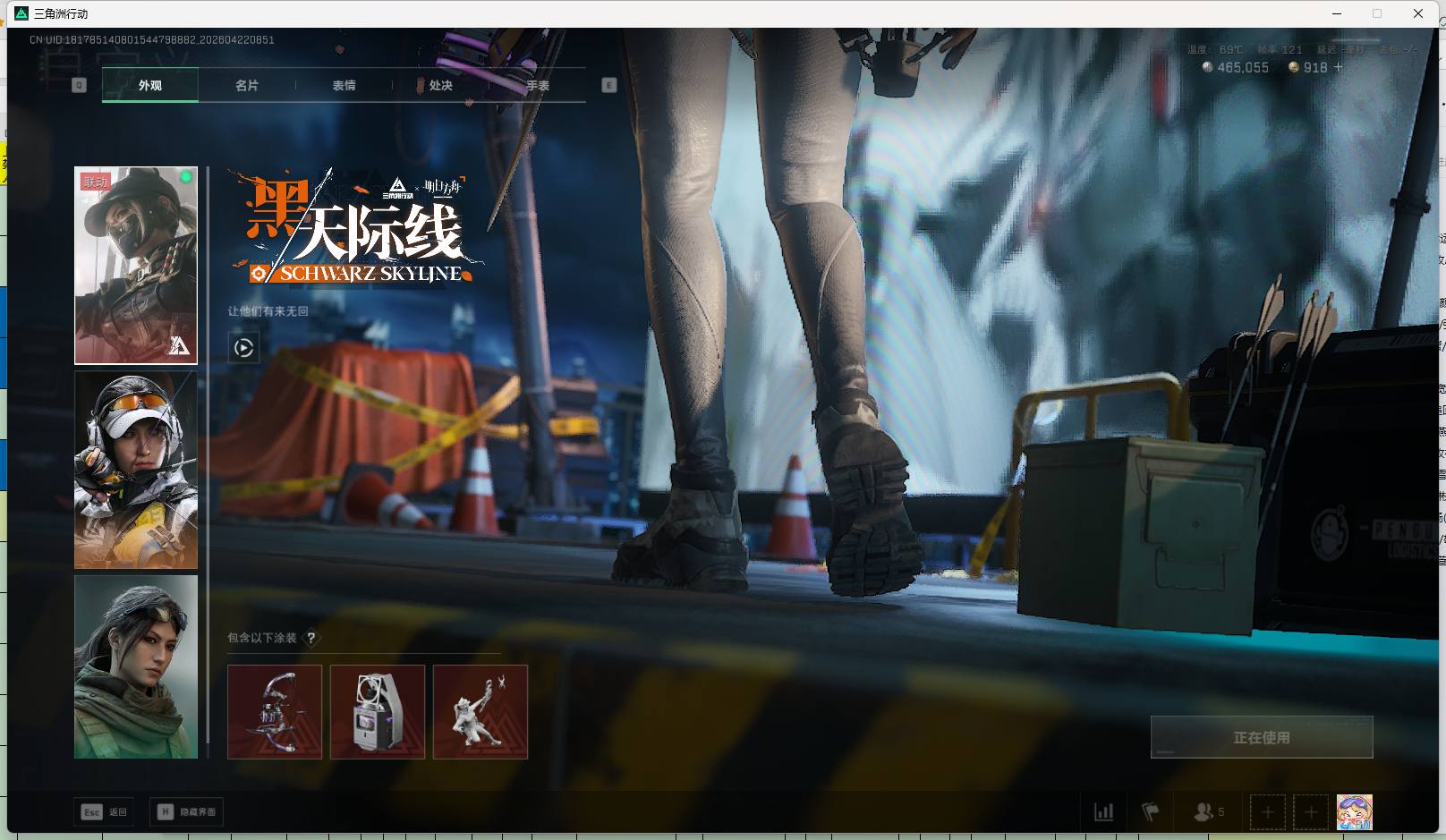
Task: Click the Esc 返回 button
Action: [104, 812]
